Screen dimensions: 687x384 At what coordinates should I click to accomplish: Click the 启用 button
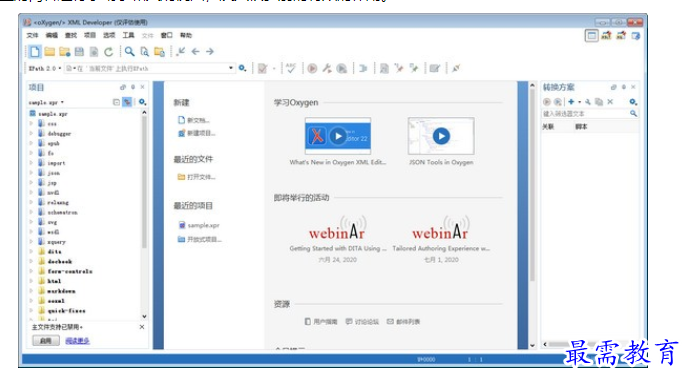(46, 341)
